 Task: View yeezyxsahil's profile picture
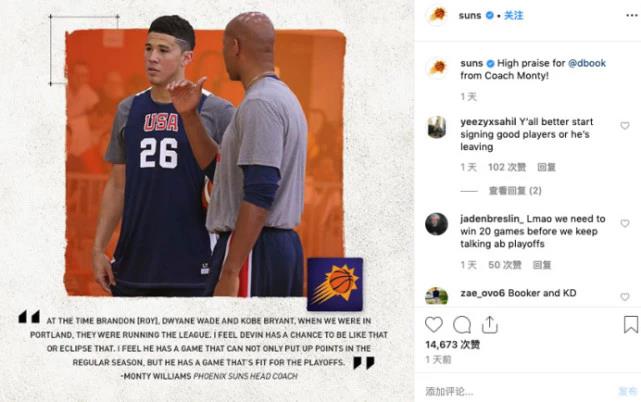point(437,127)
